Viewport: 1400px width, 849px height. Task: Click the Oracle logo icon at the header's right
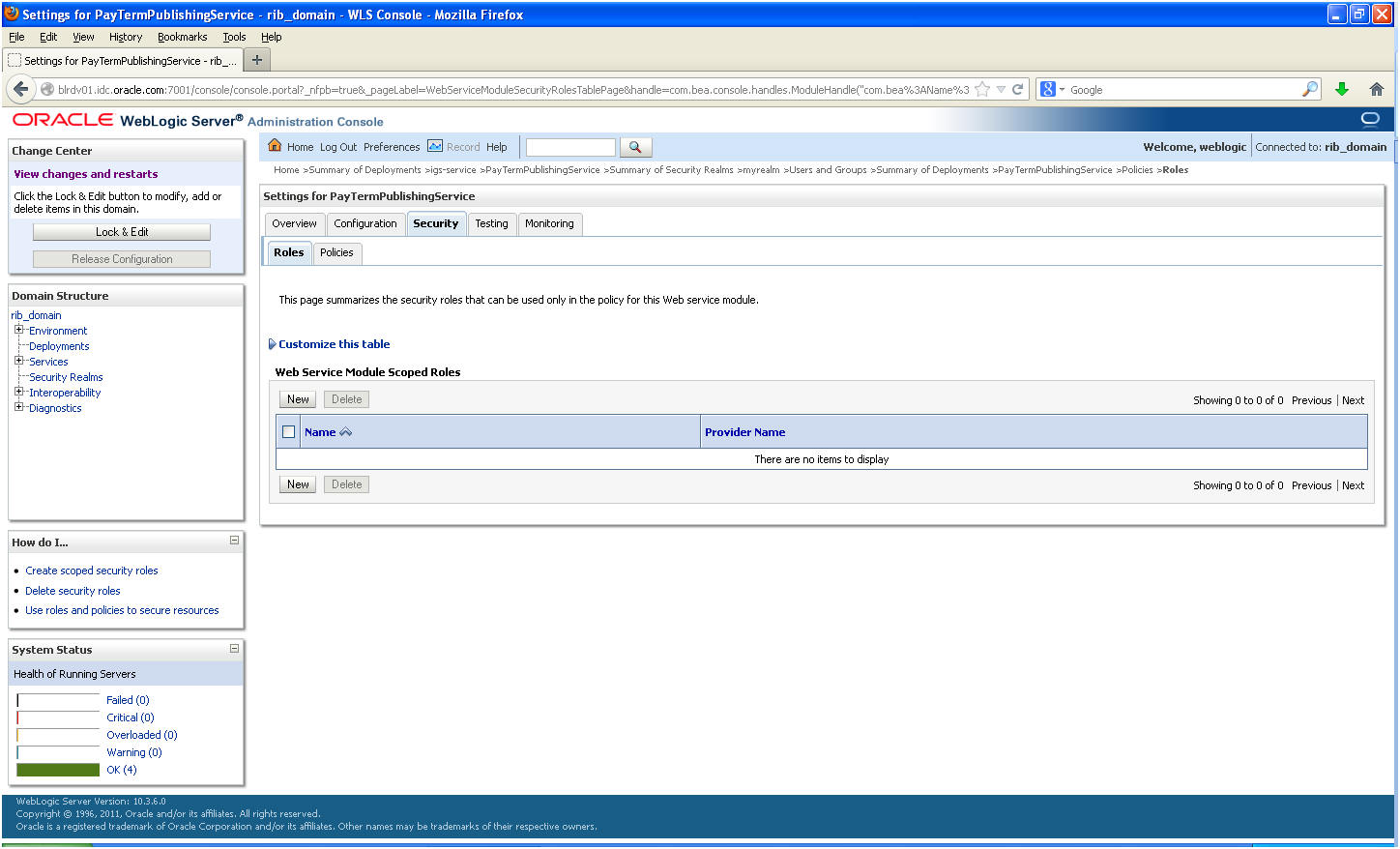tap(1370, 119)
